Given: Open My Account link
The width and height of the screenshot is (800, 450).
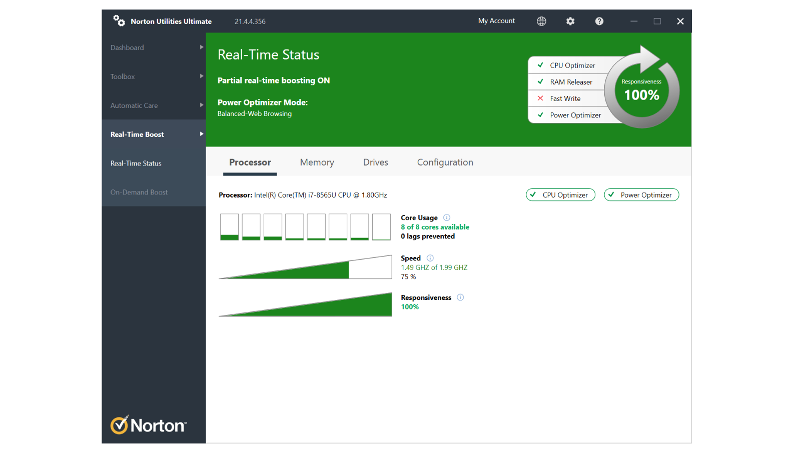Looking at the screenshot, I should (496, 21).
